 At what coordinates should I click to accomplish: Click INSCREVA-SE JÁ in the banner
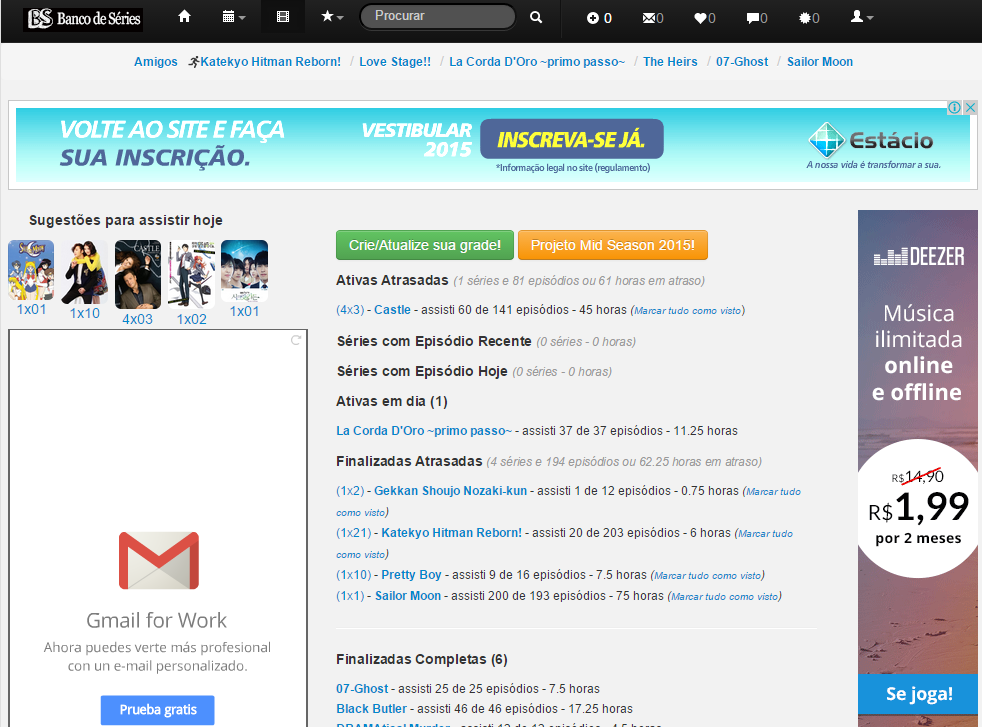(571, 139)
